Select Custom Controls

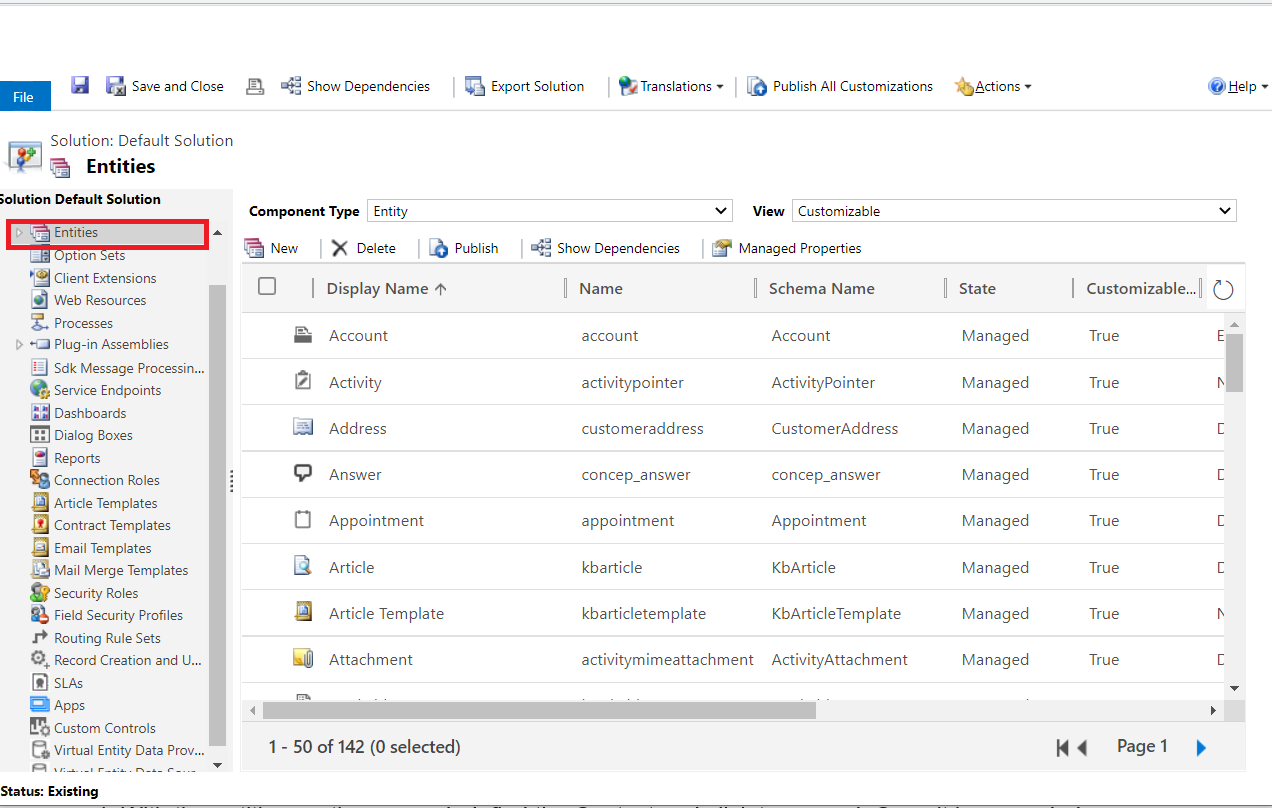click(104, 728)
